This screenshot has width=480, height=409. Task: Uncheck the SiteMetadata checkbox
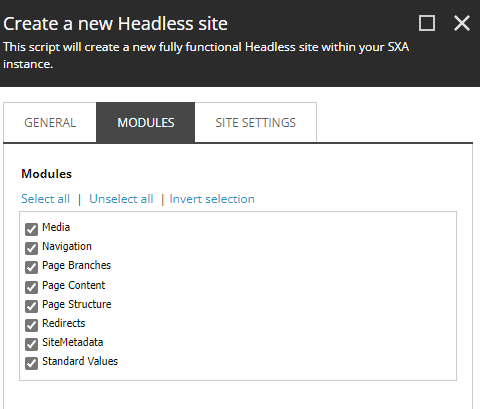coord(31,344)
